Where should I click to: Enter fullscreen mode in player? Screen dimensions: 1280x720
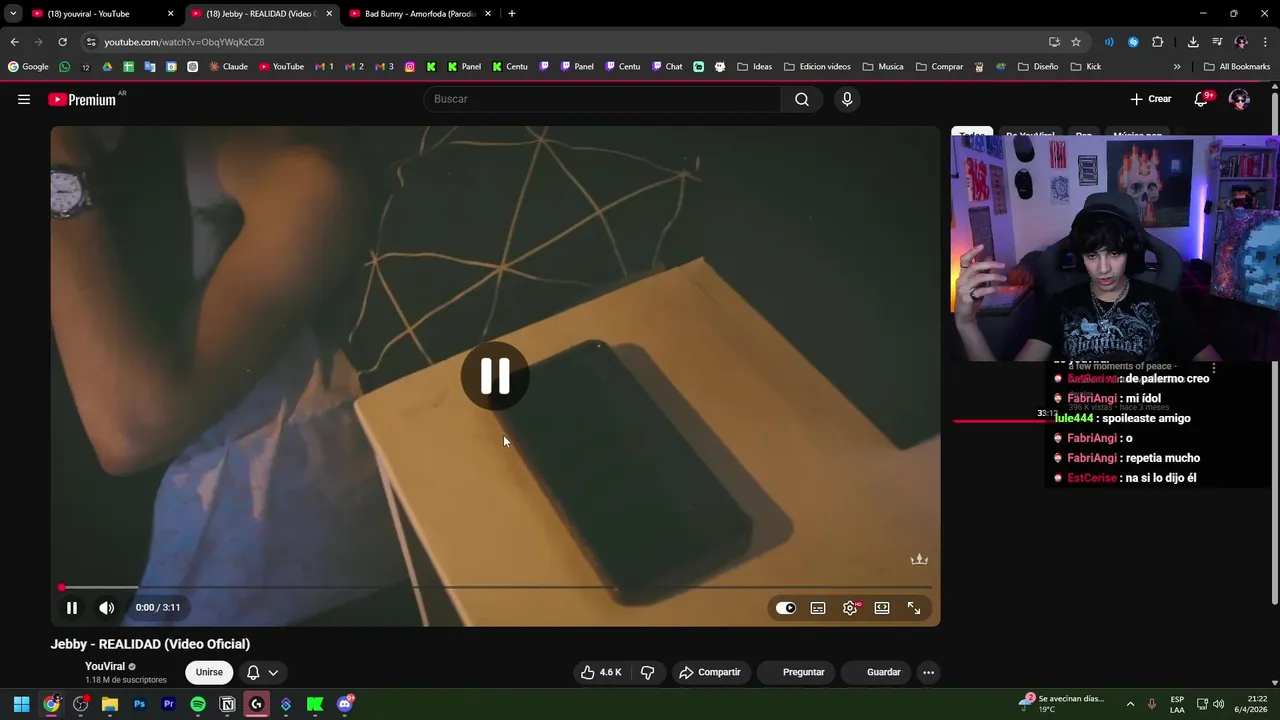[914, 608]
